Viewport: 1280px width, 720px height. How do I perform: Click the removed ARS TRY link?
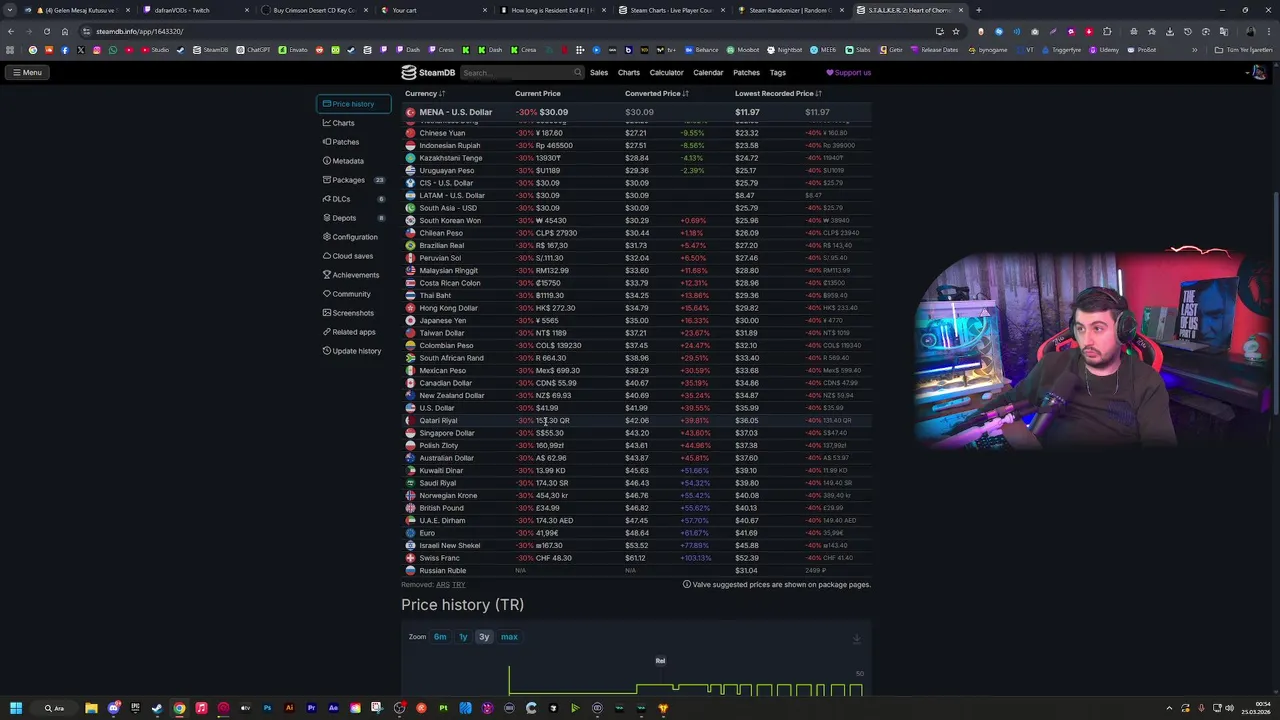(x=450, y=585)
